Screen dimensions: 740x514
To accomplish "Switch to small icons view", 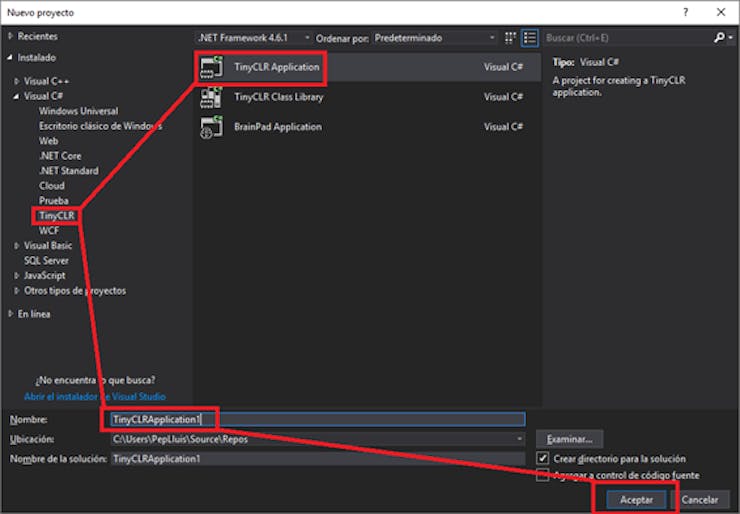I will click(510, 38).
